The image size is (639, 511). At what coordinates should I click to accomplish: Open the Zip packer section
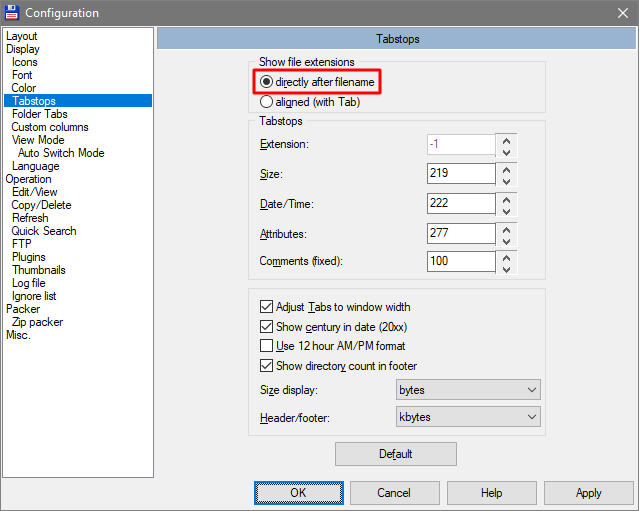pos(37,322)
